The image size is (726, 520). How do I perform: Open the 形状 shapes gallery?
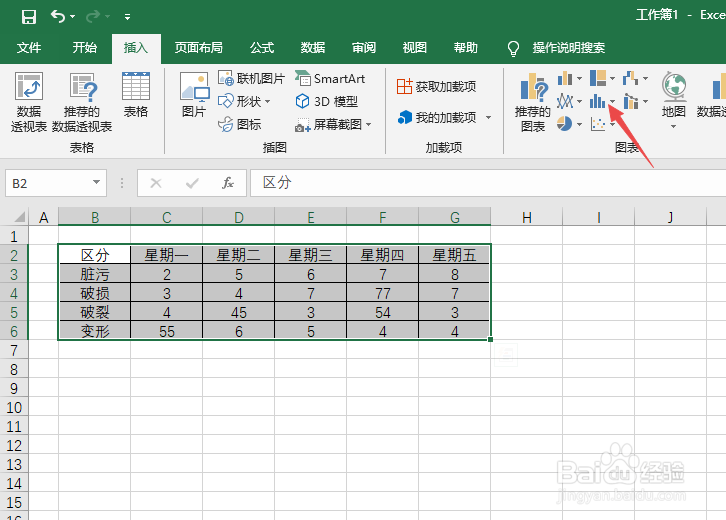[x=244, y=101]
